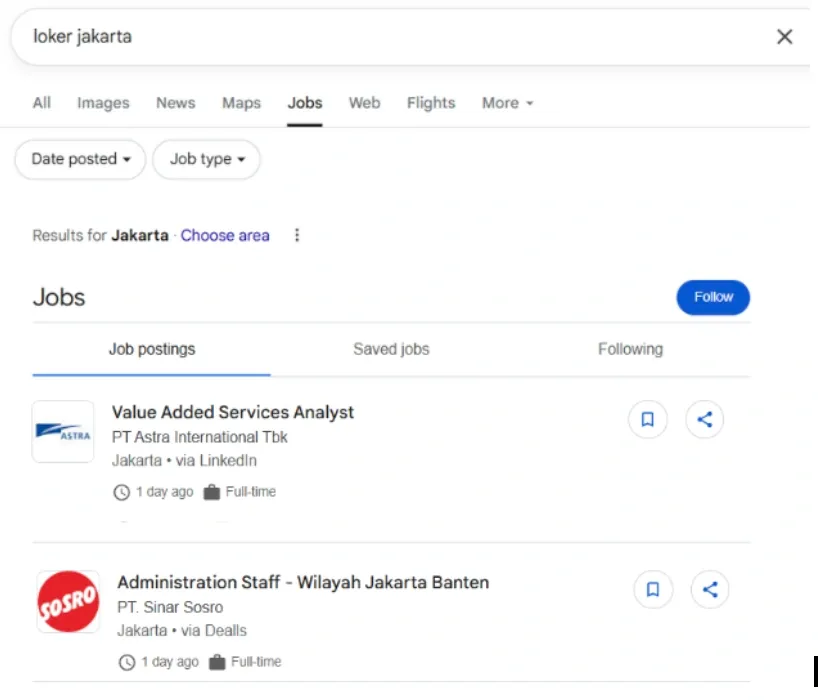This screenshot has height=700, width=818.
Task: Open the Date posted filter dropdown
Action: pos(80,159)
